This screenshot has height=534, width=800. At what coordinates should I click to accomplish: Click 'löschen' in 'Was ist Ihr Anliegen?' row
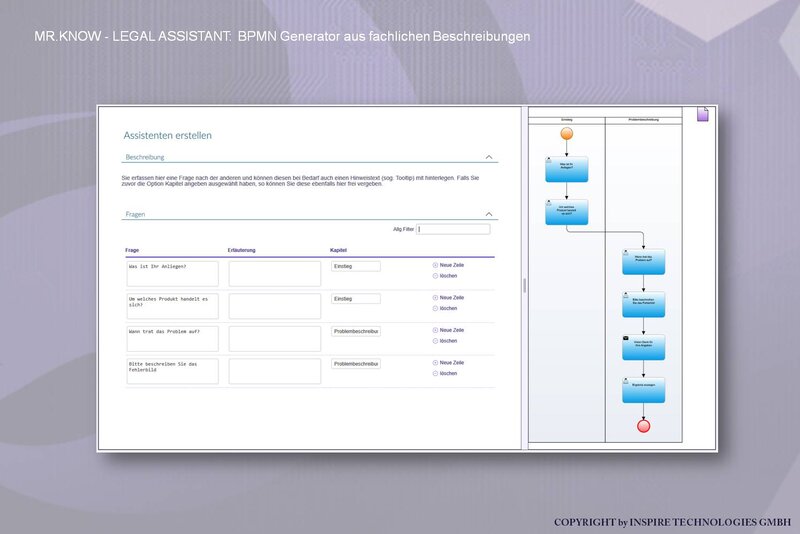click(448, 276)
